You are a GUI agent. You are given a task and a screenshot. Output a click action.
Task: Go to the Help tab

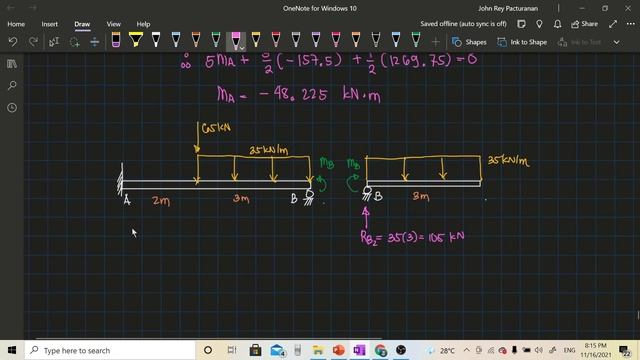[143, 24]
